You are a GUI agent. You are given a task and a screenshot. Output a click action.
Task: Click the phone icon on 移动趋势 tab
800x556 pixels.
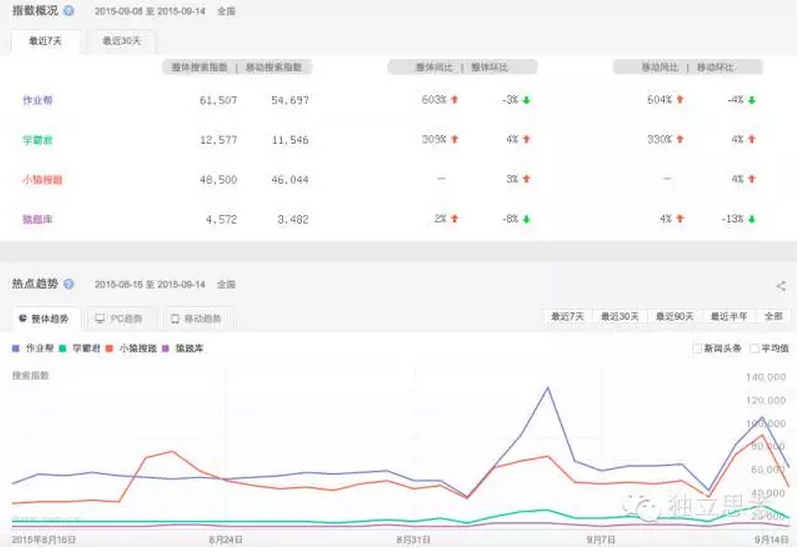(175, 318)
